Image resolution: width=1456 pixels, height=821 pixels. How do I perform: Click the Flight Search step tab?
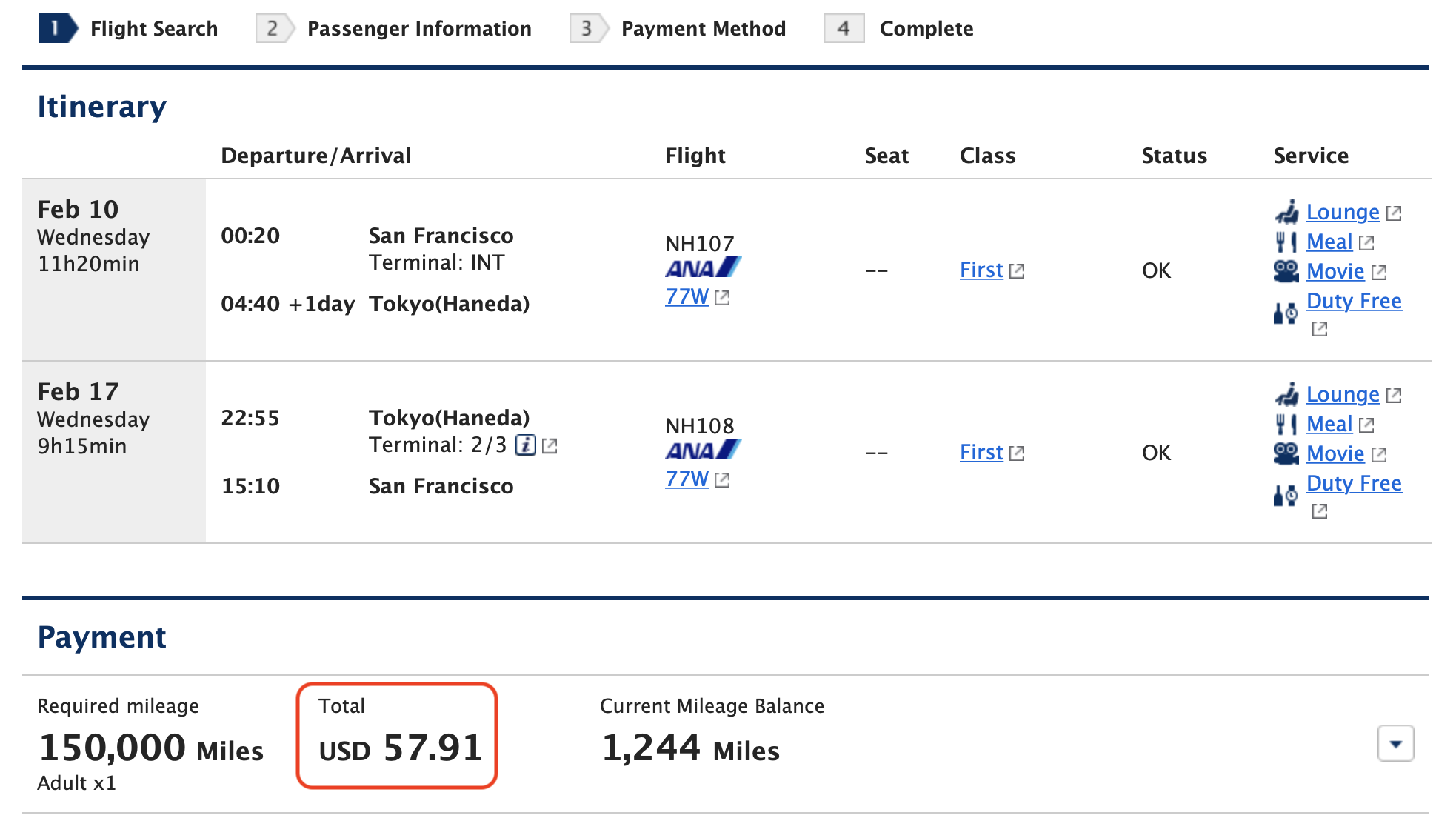click(x=128, y=29)
